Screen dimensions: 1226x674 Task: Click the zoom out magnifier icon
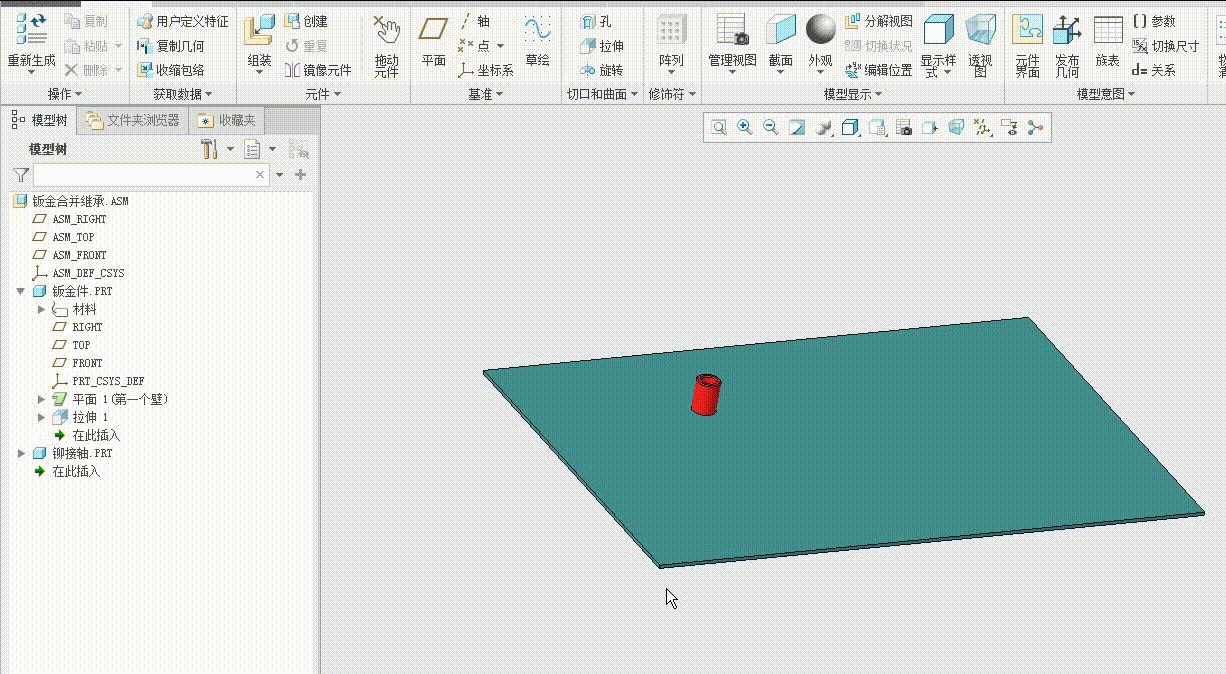click(x=770, y=127)
